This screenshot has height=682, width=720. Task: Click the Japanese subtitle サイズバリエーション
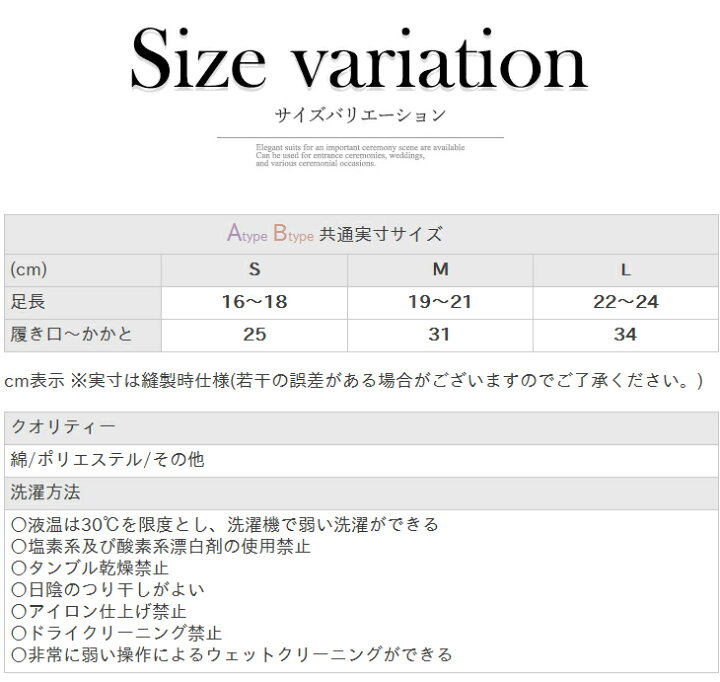(359, 116)
